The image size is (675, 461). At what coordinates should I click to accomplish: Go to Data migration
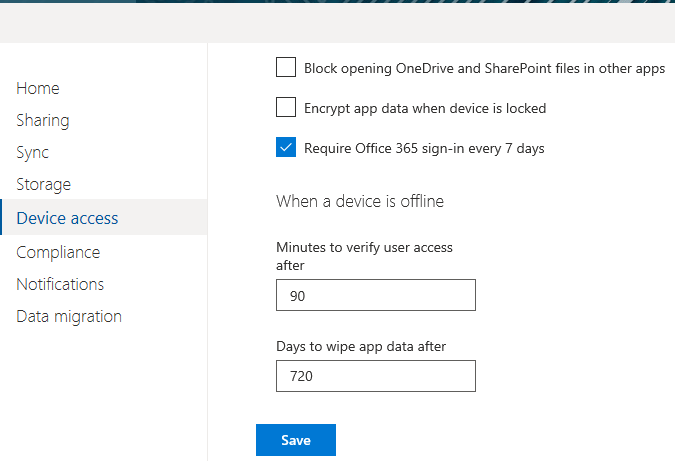(69, 316)
